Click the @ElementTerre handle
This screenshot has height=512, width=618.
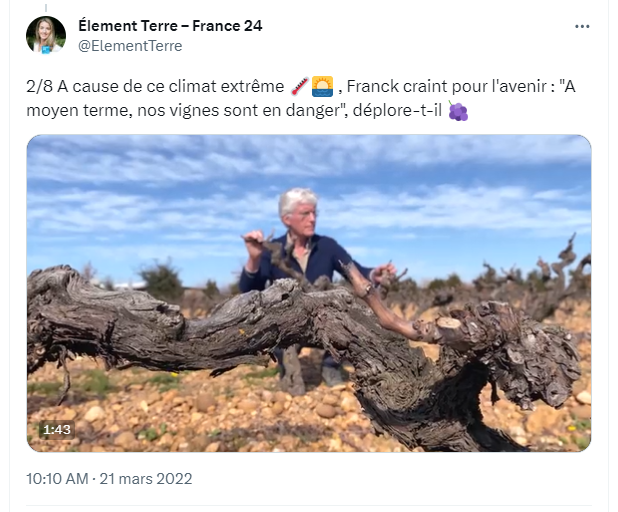pos(130,46)
